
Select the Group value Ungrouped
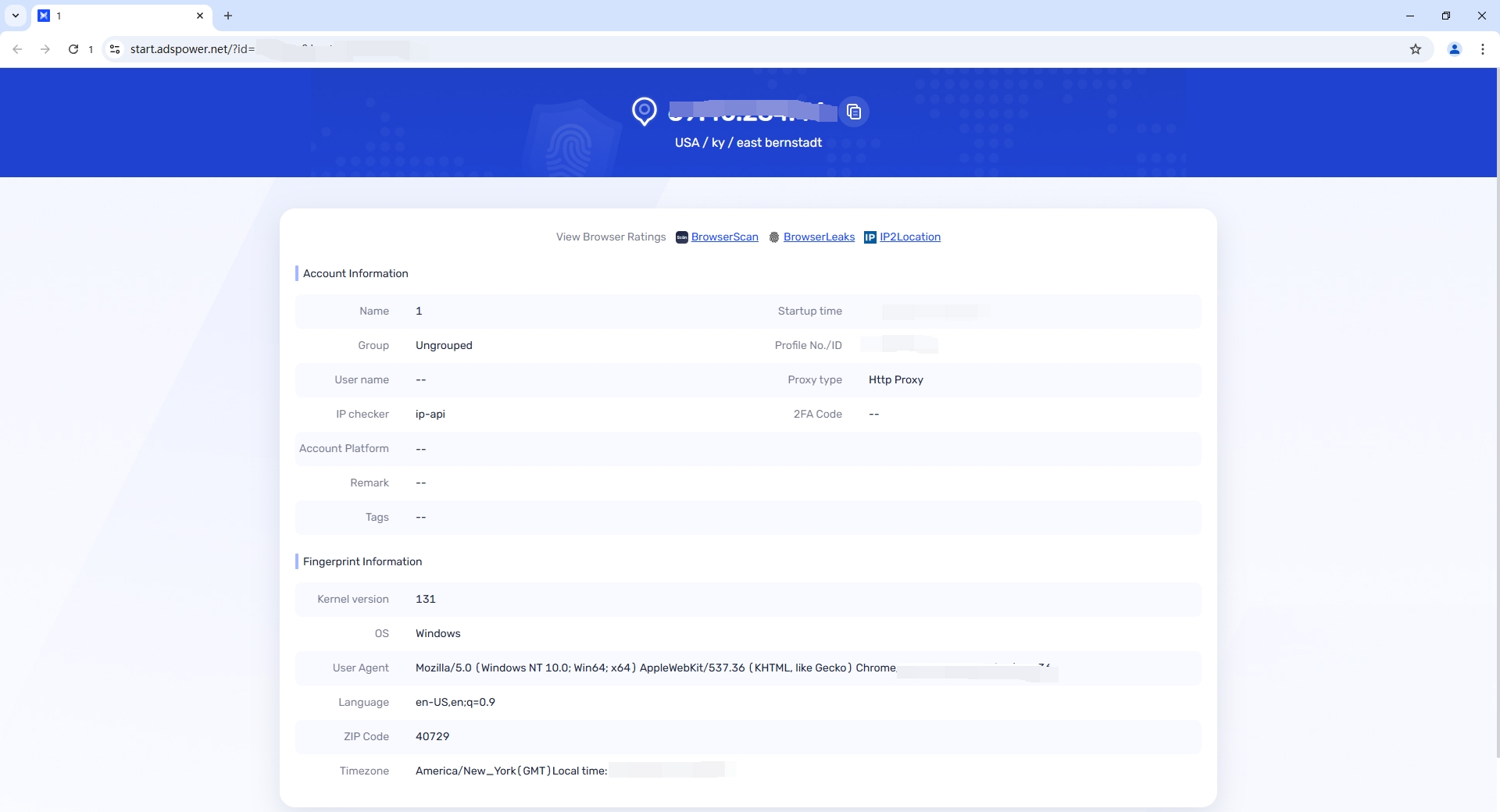[x=444, y=346]
